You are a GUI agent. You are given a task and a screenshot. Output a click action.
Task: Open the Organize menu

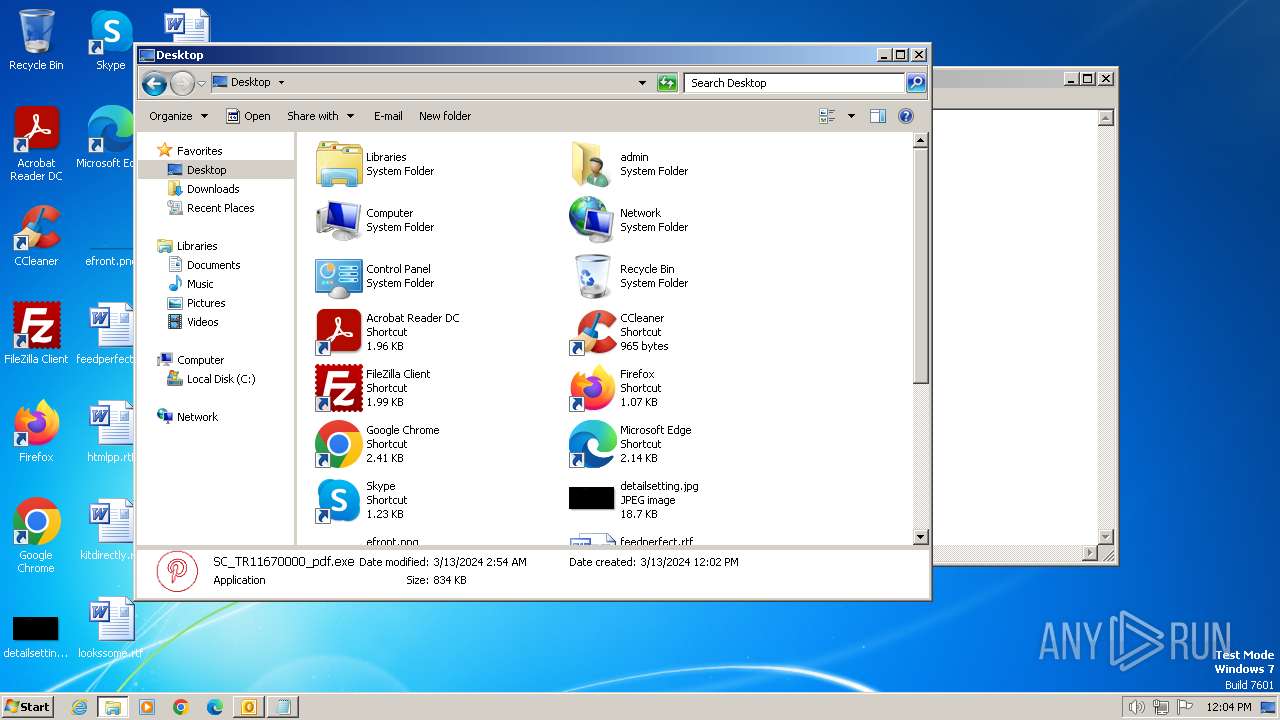click(x=178, y=116)
